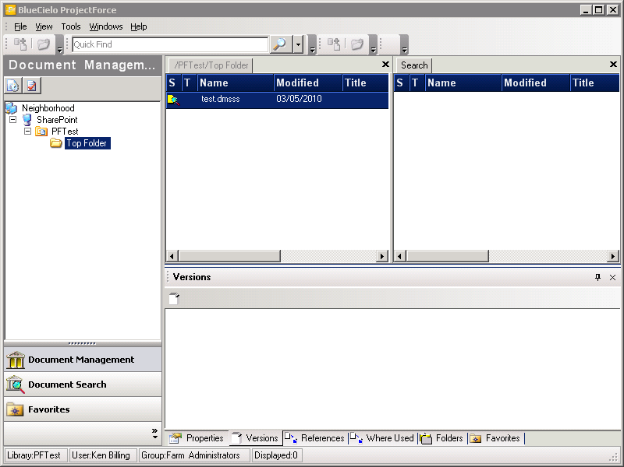Viewport: 624px width, 467px height.
Task: Click User:Ken Billing in status bar
Action: (x=101, y=455)
